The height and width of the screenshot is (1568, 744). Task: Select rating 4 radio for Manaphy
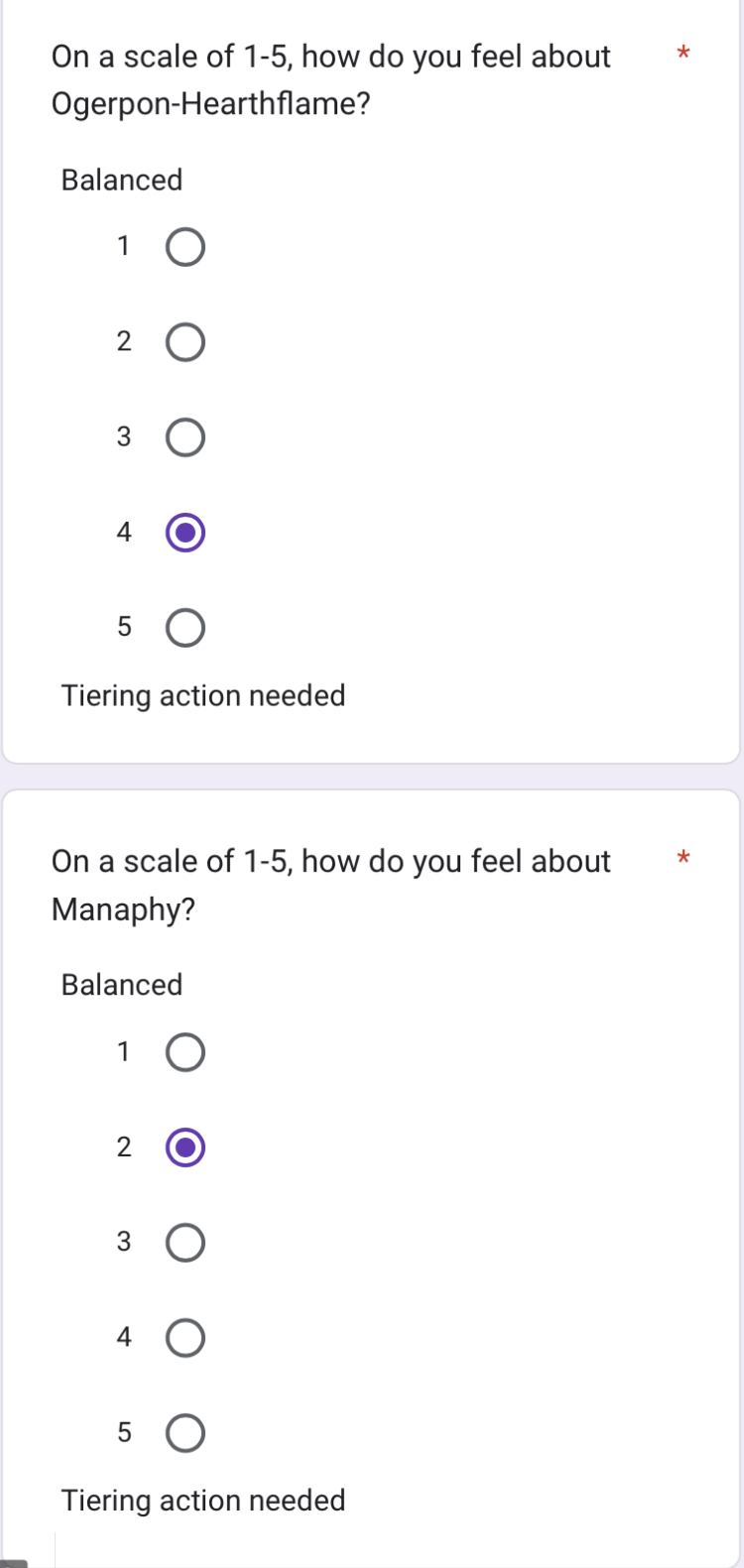click(x=186, y=1338)
